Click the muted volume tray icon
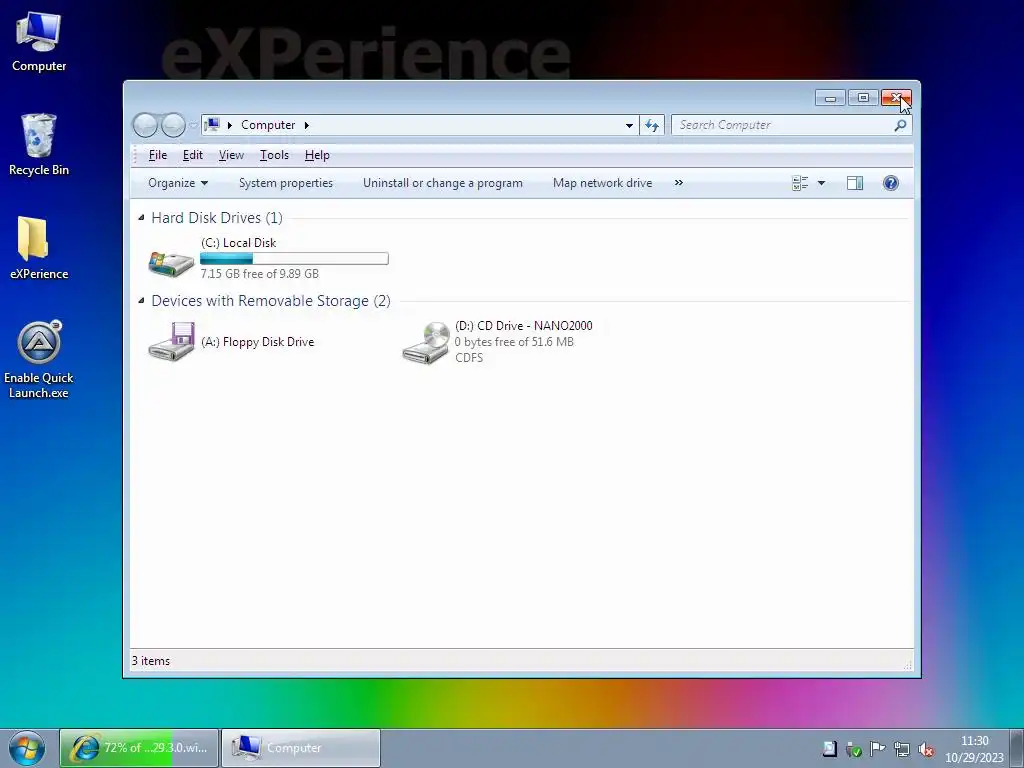Screen dimensions: 1024x768 pos(925,749)
